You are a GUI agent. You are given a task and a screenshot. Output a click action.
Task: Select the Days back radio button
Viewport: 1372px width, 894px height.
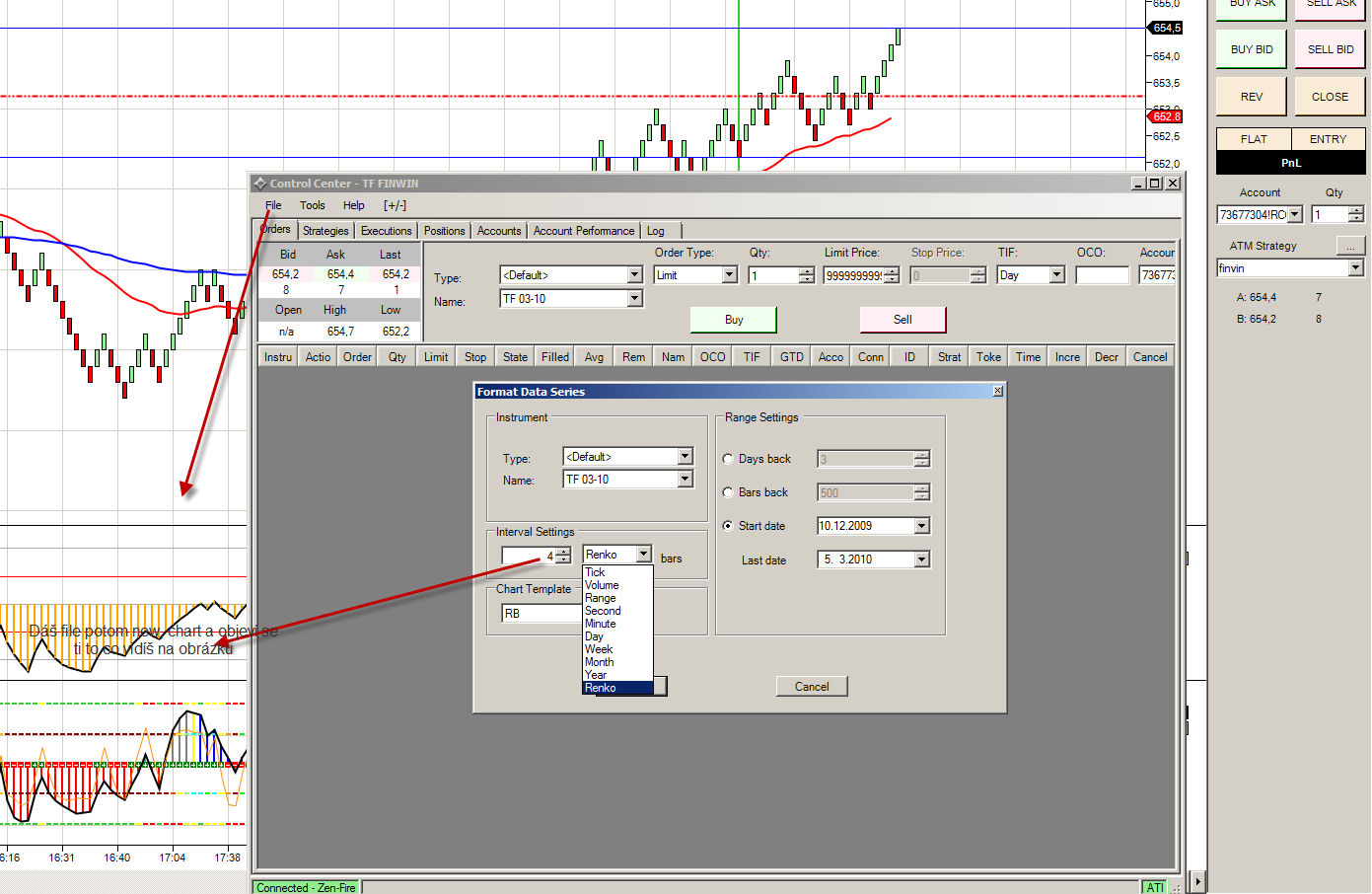coord(728,459)
